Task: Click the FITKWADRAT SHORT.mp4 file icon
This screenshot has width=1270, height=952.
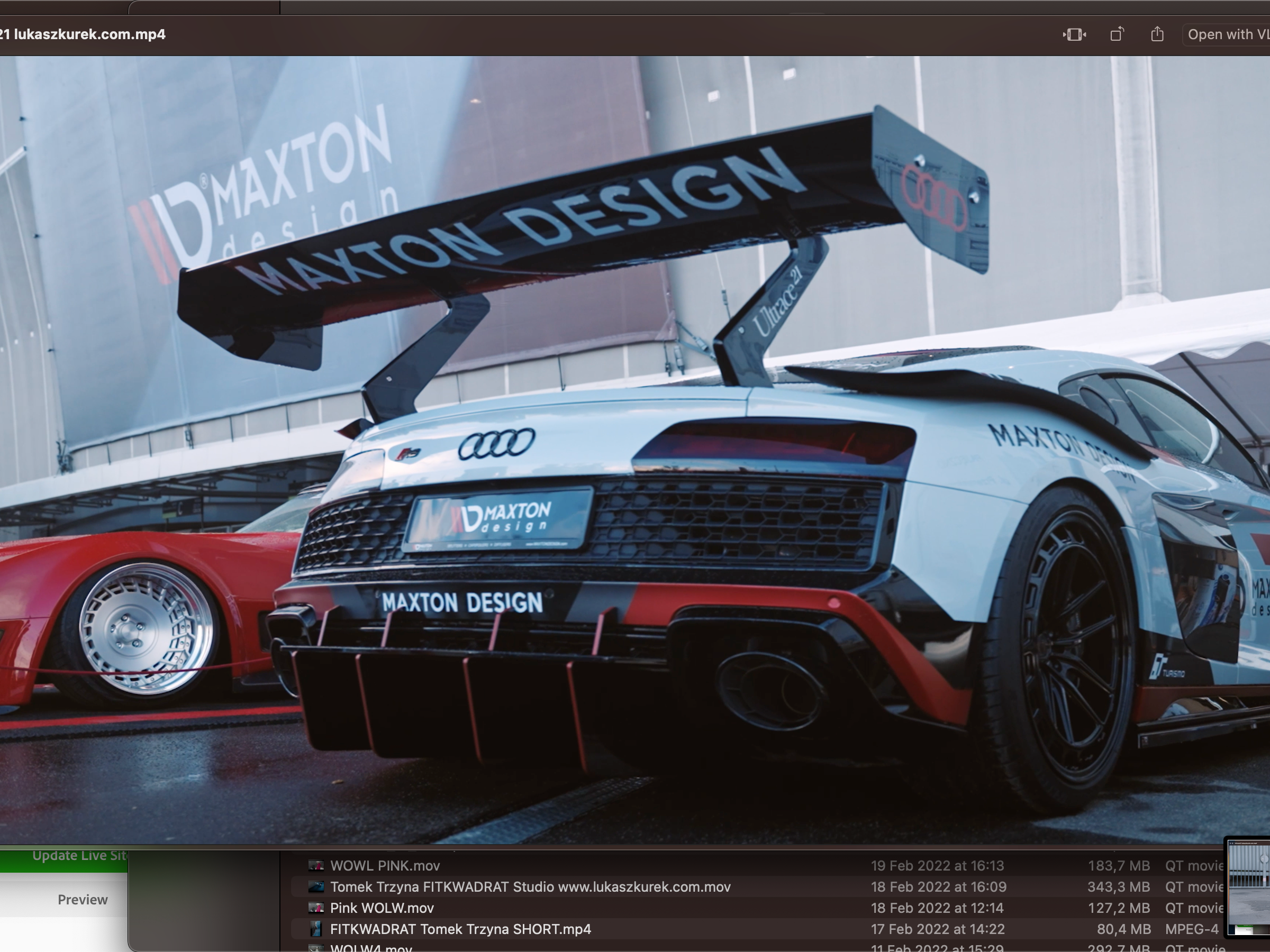Action: tap(316, 929)
